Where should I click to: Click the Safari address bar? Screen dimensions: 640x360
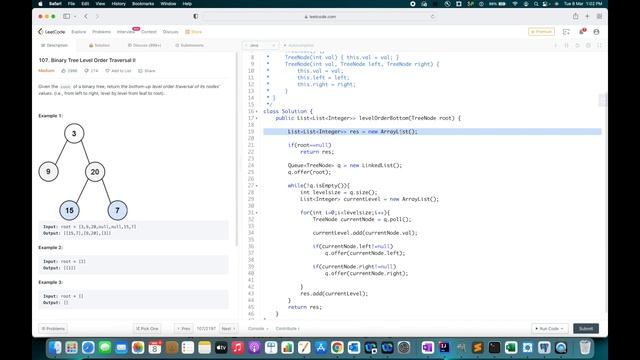pyautogui.click(x=320, y=17)
